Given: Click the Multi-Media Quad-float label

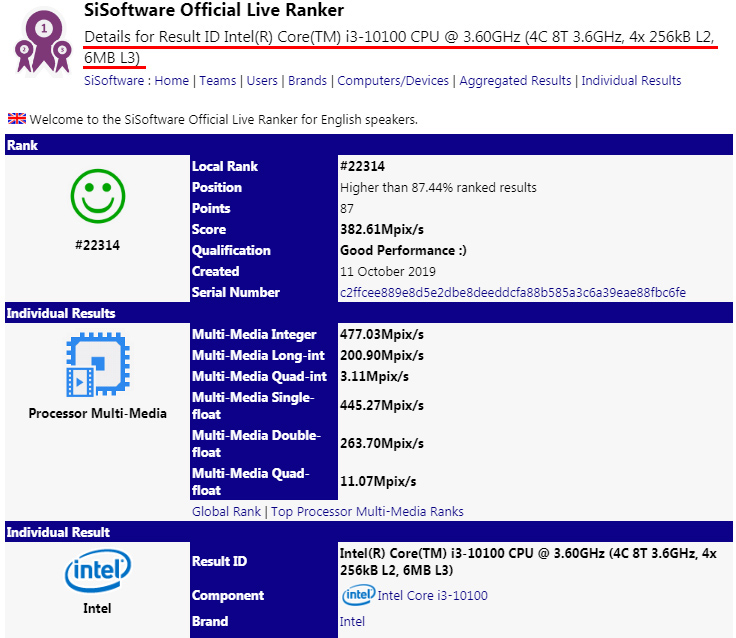Looking at the screenshot, I should [251, 482].
